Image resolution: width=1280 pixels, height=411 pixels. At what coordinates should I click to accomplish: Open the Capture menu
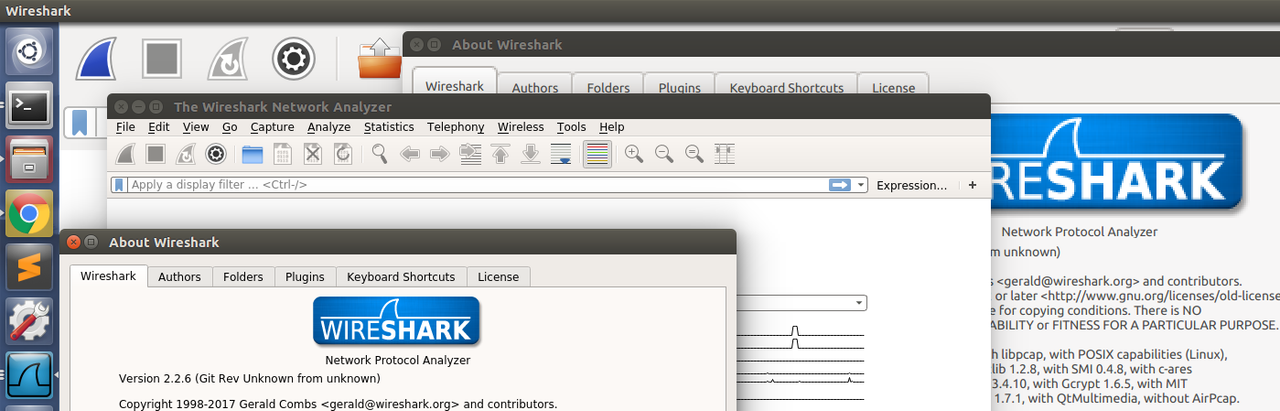272,127
